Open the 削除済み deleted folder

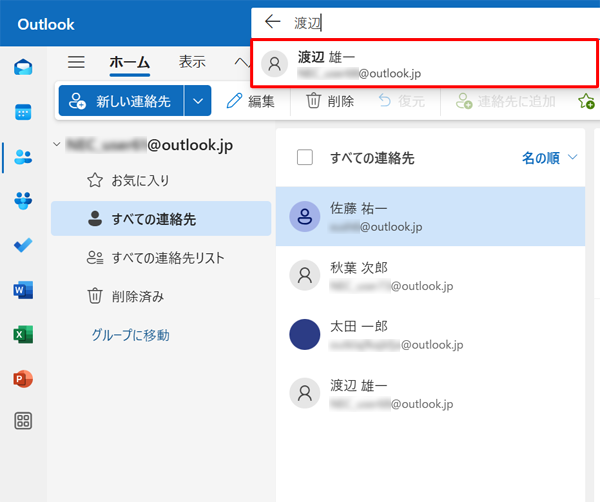tap(161, 296)
